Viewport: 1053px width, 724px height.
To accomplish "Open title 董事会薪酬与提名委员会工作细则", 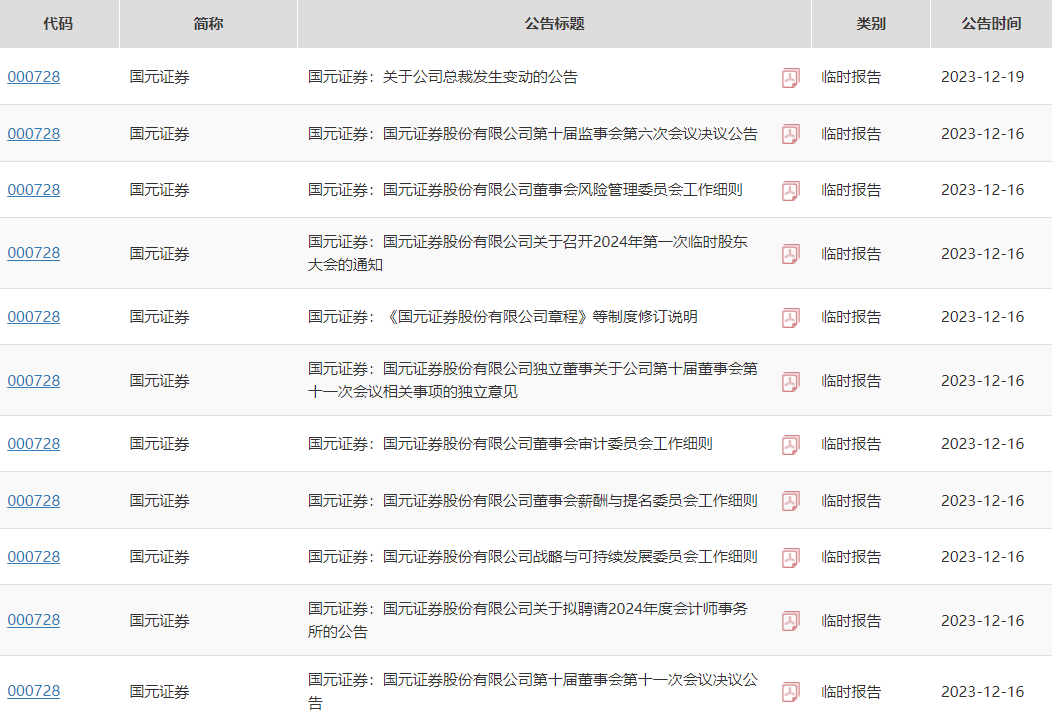I will [x=533, y=500].
